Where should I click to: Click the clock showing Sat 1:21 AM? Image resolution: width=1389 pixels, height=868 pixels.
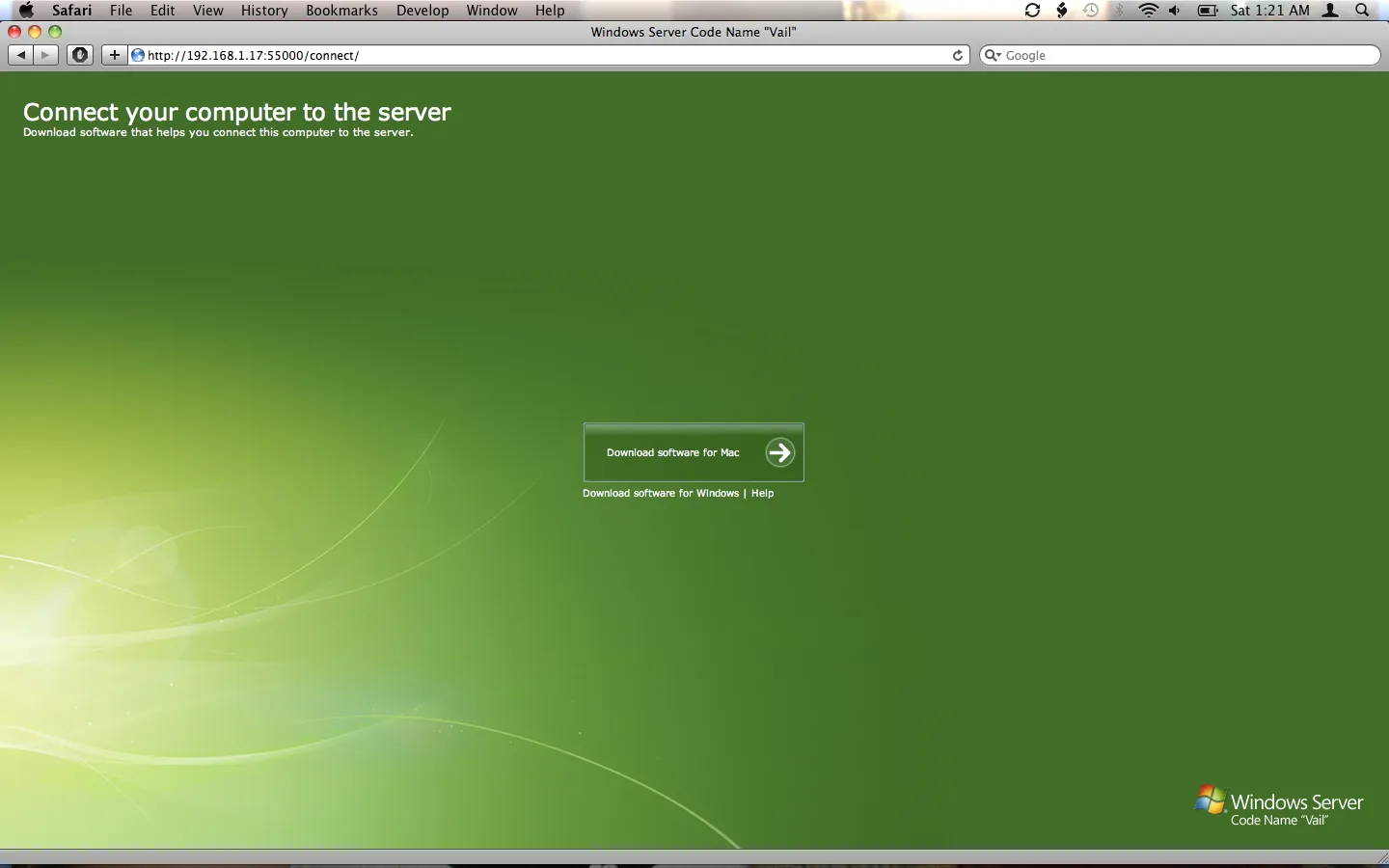1270,10
